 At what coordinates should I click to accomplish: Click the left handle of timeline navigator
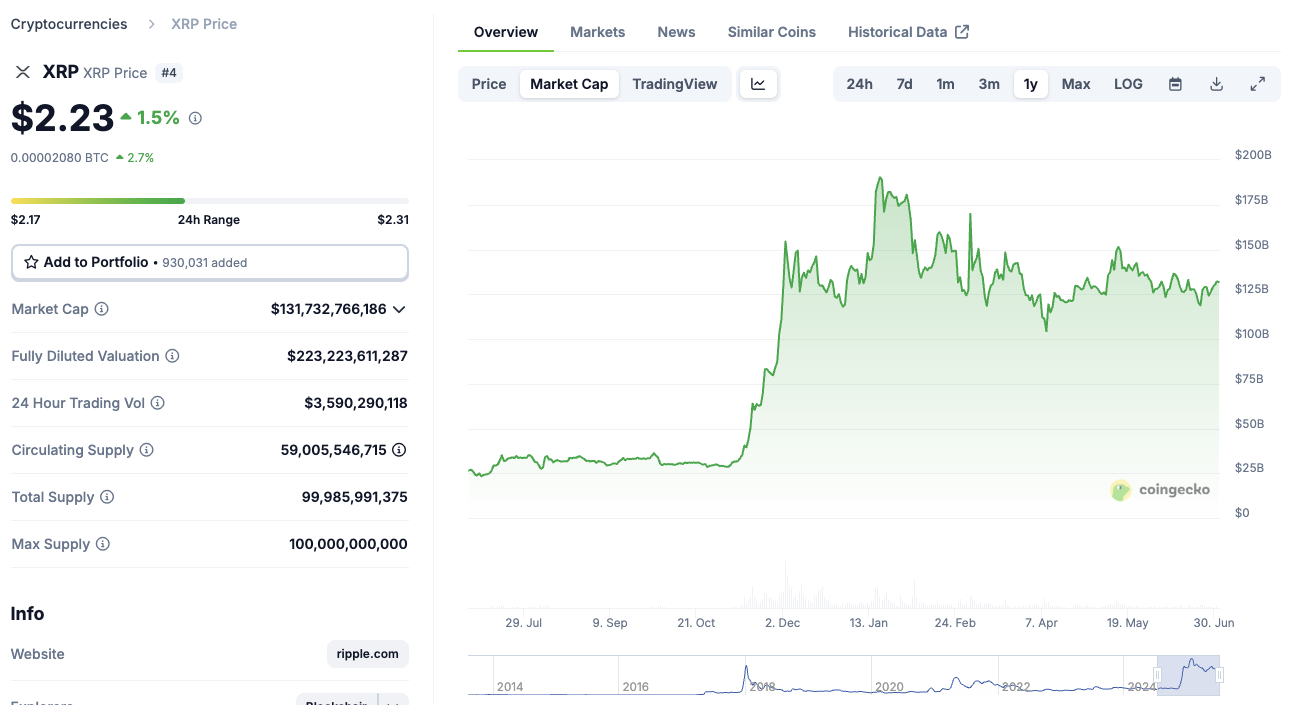point(1157,675)
